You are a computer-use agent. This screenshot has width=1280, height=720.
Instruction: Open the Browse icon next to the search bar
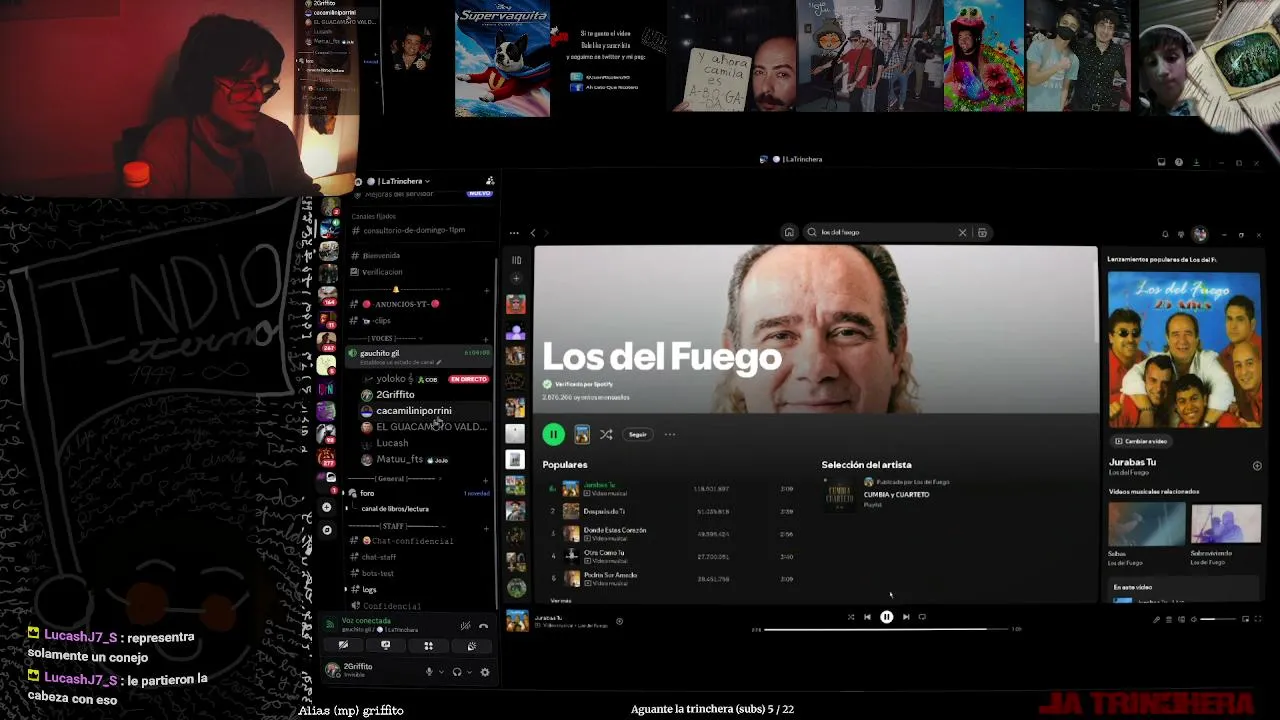tap(982, 232)
